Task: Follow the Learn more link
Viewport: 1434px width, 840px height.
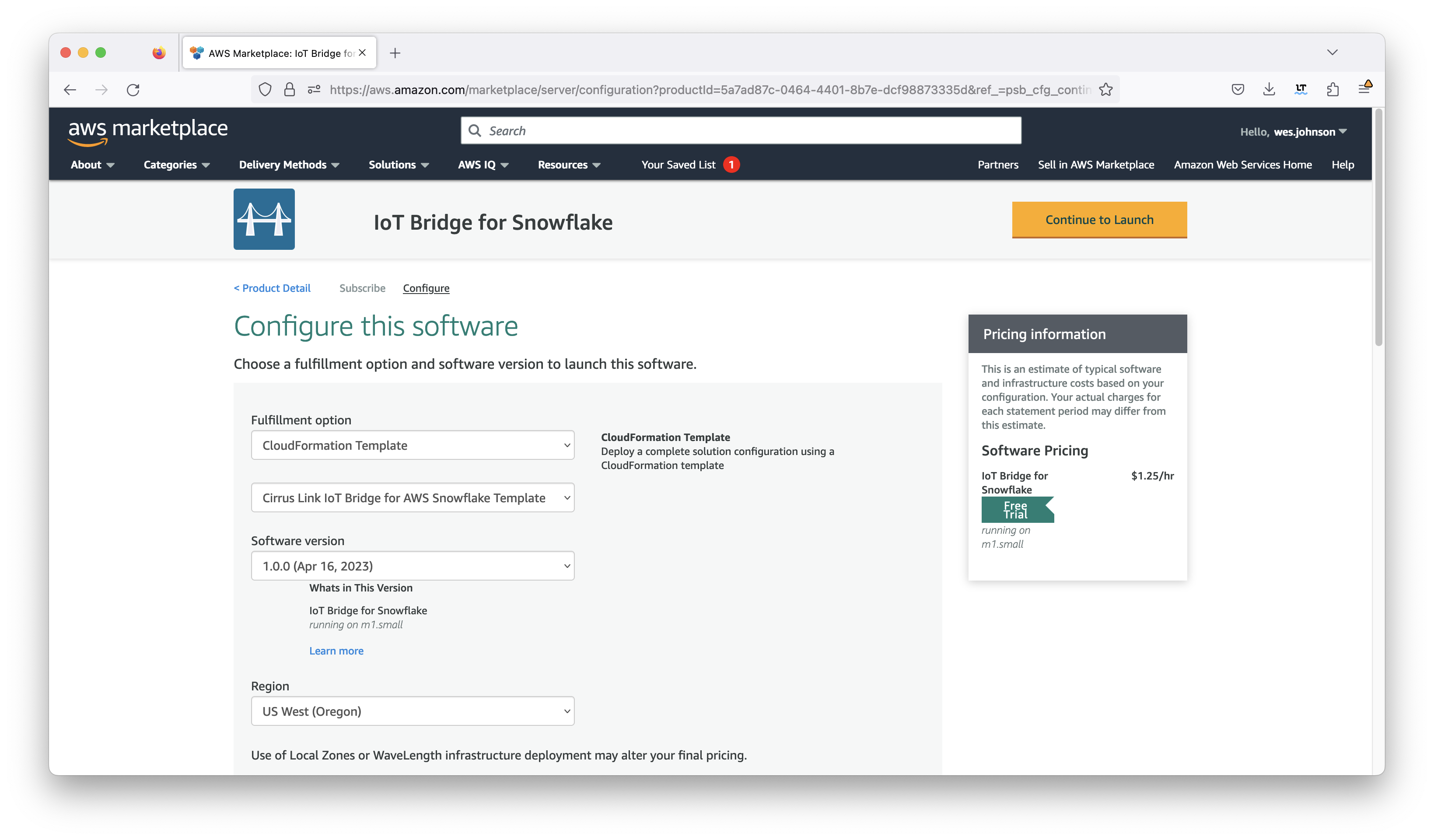Action: pyautogui.click(x=336, y=651)
